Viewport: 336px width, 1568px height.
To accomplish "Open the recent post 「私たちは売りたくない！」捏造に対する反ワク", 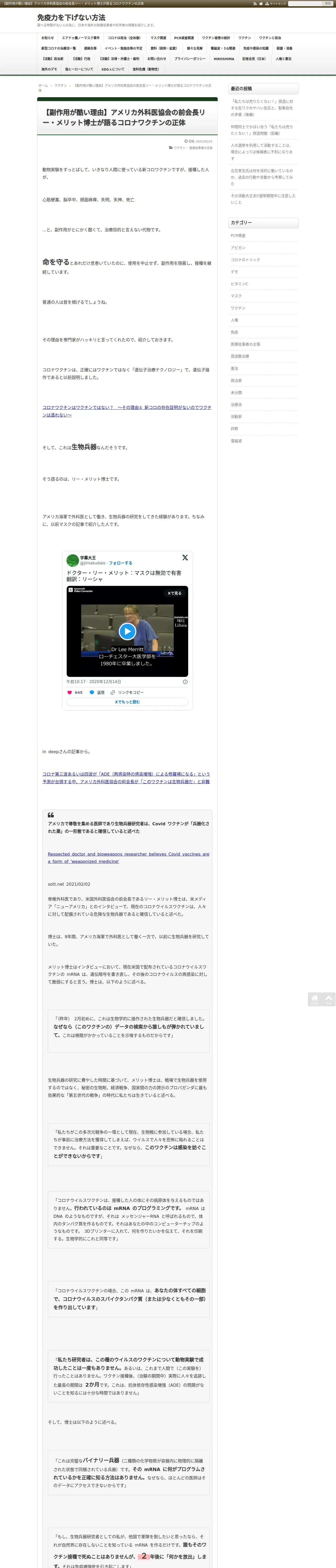I will 262,108.
